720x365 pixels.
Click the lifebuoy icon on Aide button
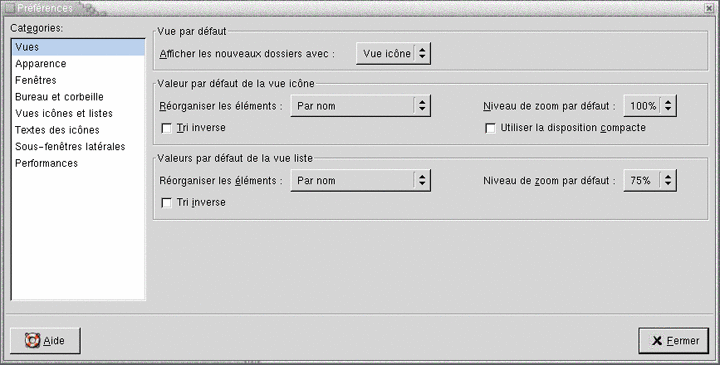click(x=33, y=340)
